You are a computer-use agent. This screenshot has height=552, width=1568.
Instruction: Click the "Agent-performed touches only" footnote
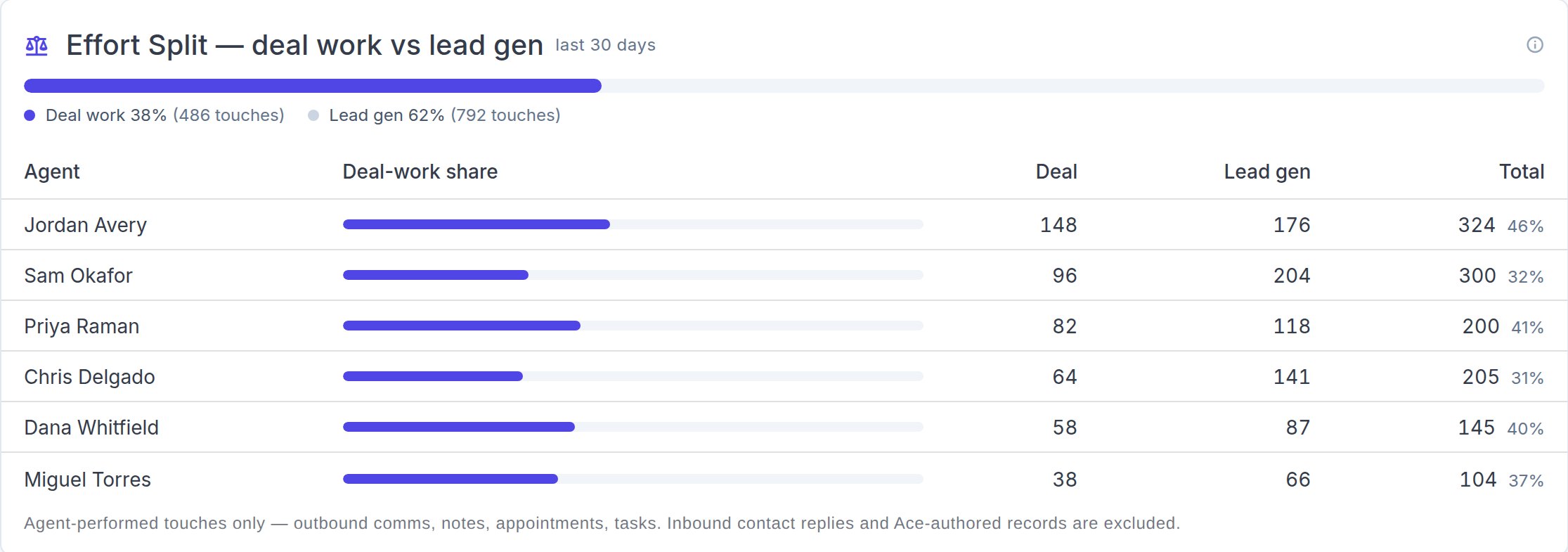(x=602, y=523)
